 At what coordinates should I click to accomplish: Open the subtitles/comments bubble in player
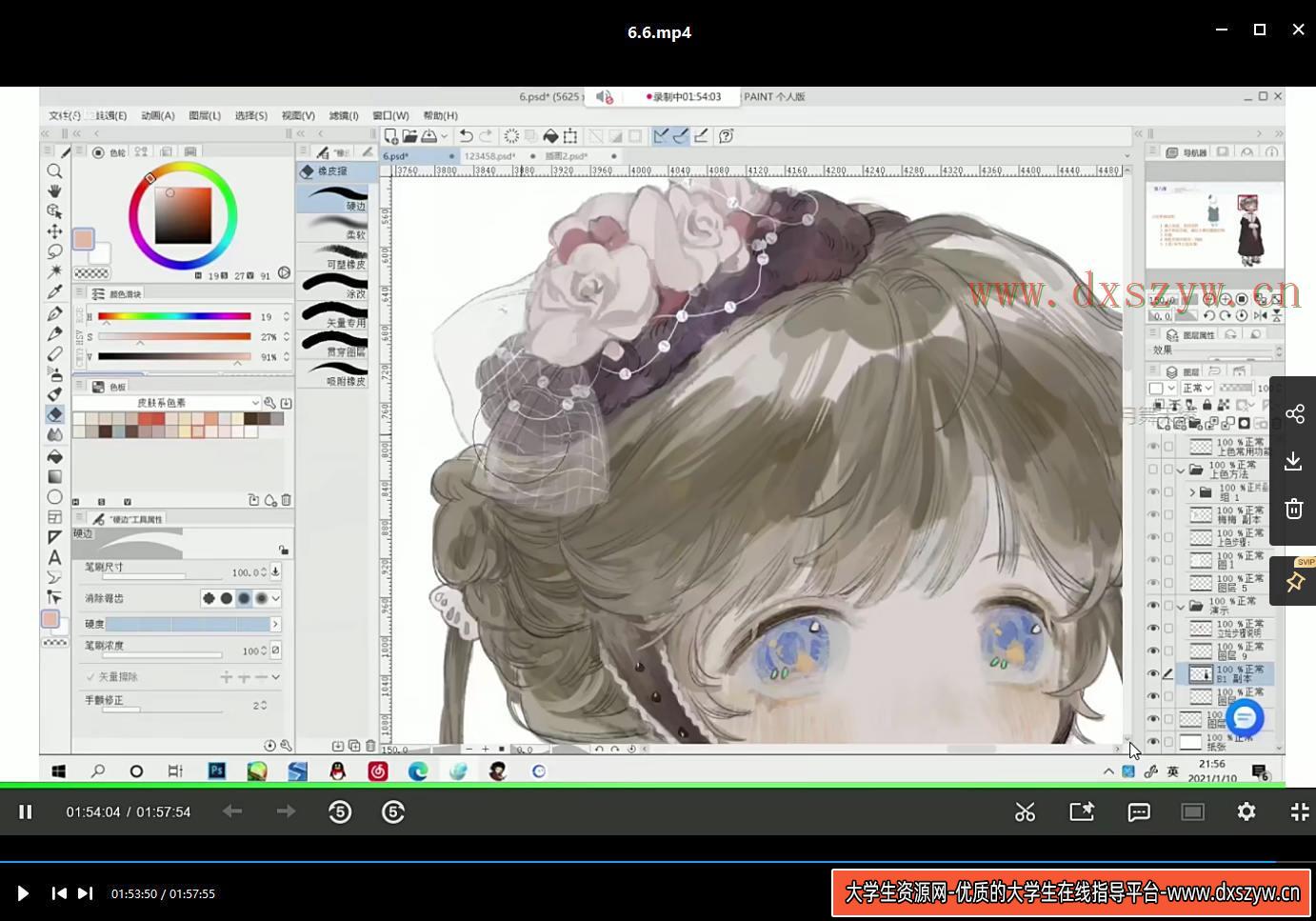1139,811
